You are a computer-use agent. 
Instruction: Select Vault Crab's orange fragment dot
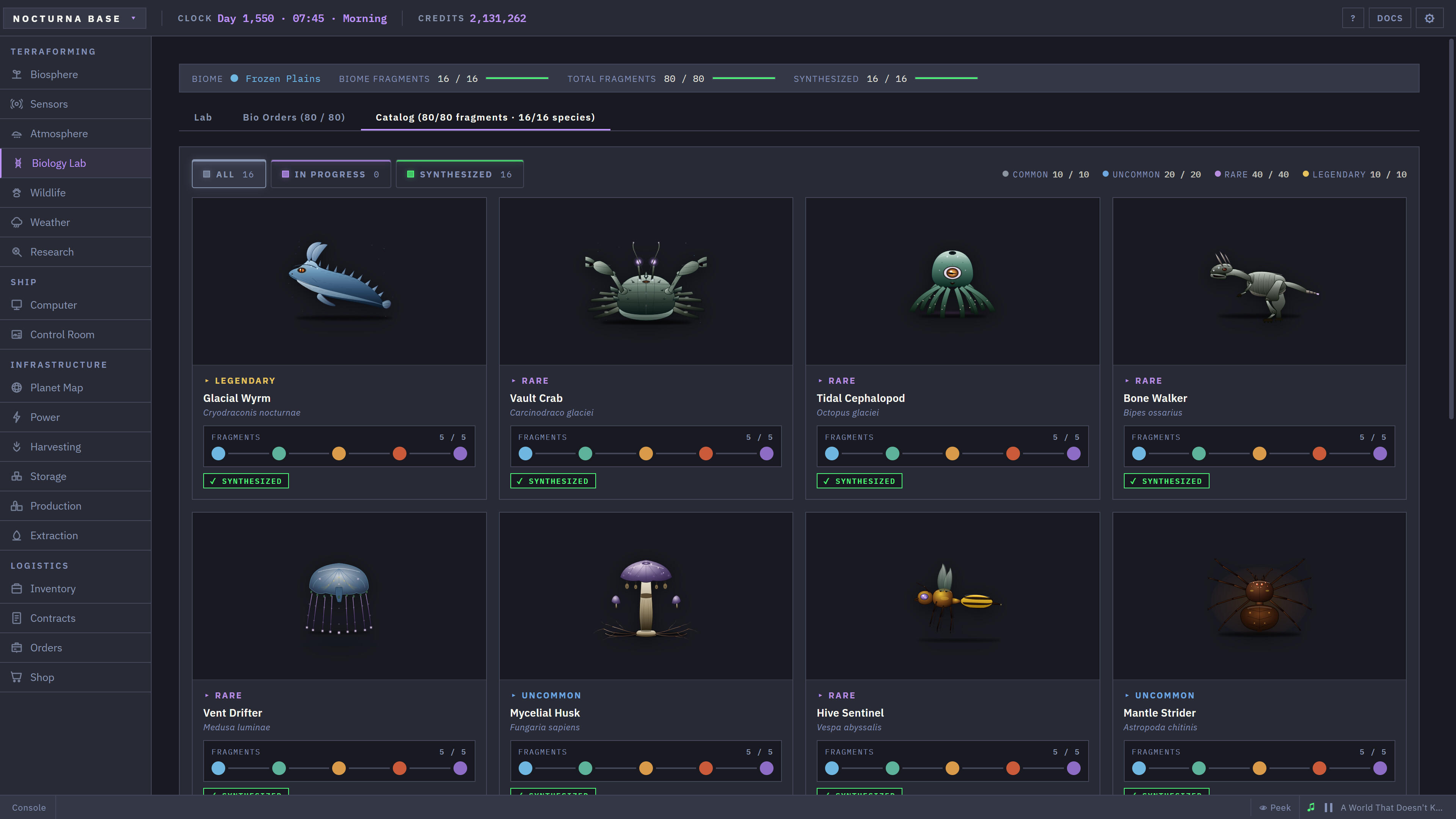coord(645,453)
